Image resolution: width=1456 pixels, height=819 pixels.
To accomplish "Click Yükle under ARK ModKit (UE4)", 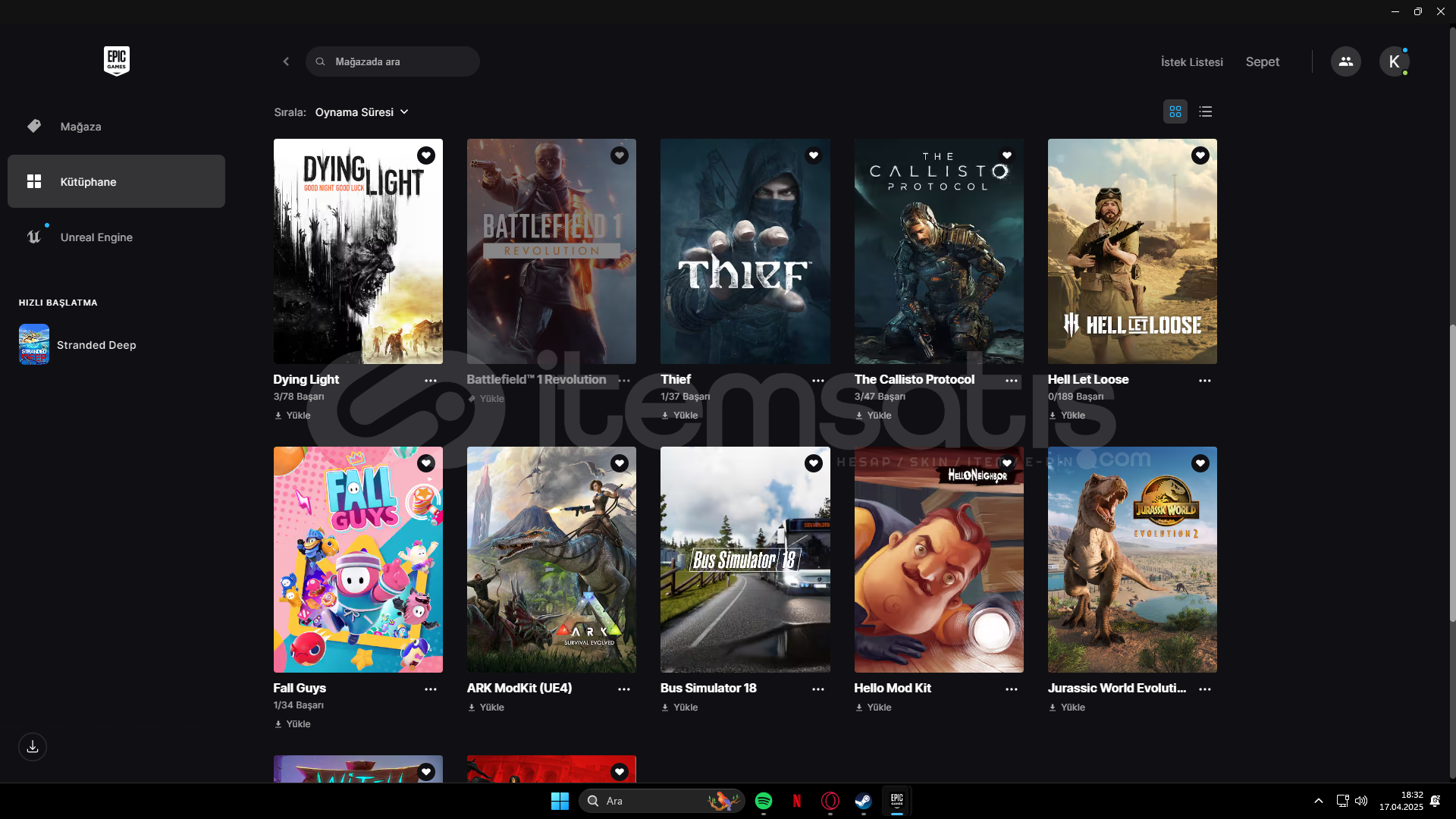I will point(486,708).
